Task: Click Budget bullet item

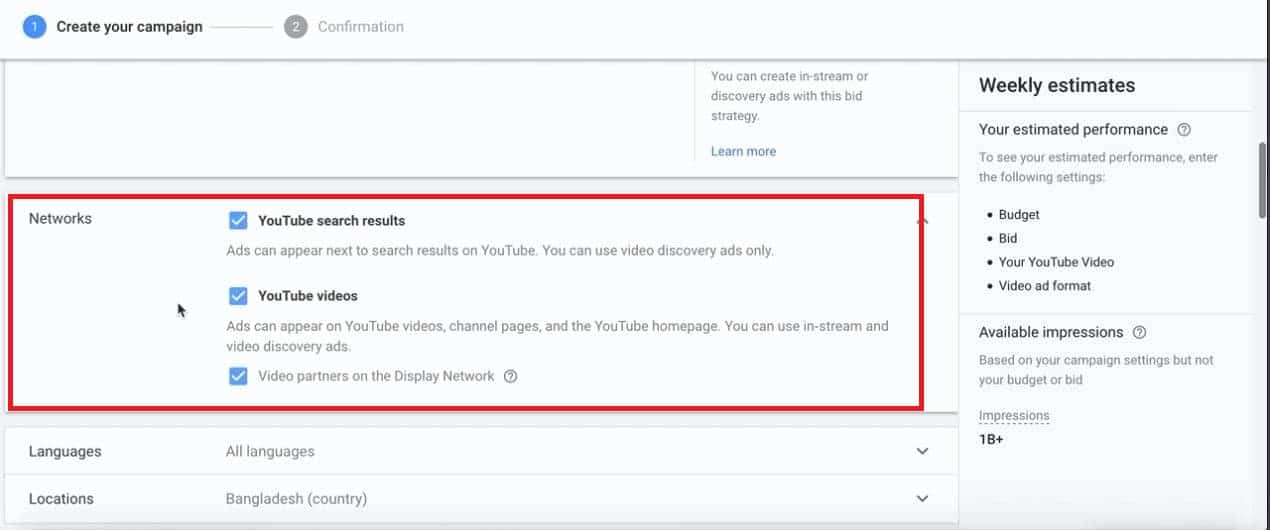Action: click(x=1019, y=215)
